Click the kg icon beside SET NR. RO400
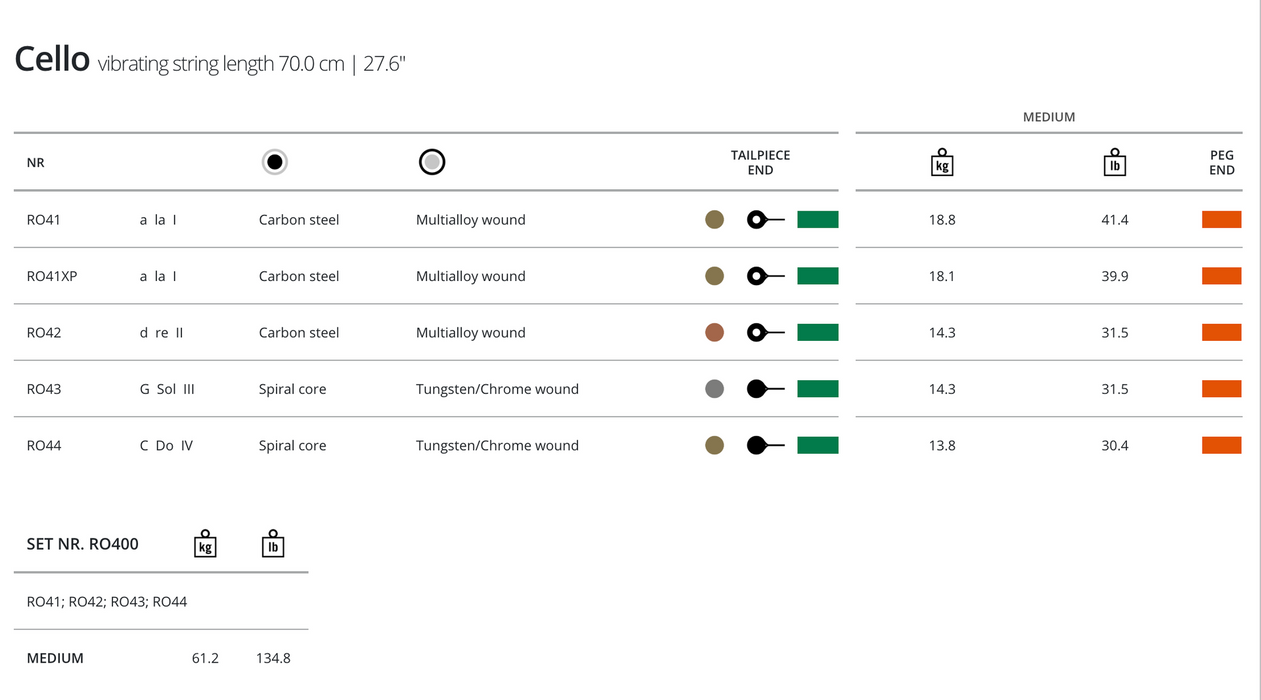Screen dimensions: 1261x700 (x=205, y=544)
